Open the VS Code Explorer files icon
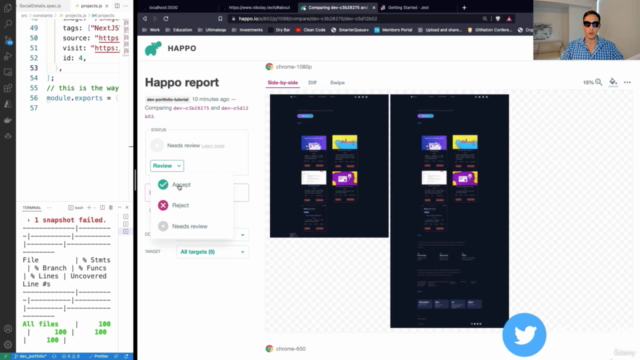 pyautogui.click(x=8, y=8)
